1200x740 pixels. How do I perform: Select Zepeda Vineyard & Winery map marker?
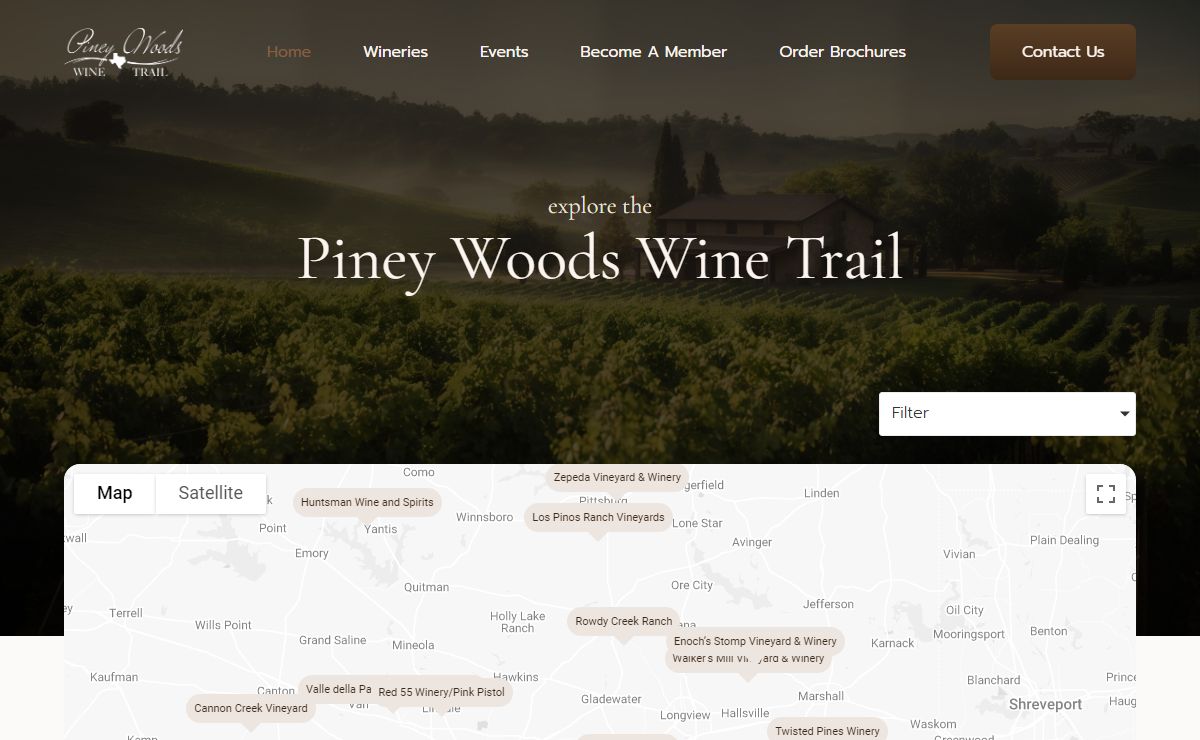coord(617,478)
